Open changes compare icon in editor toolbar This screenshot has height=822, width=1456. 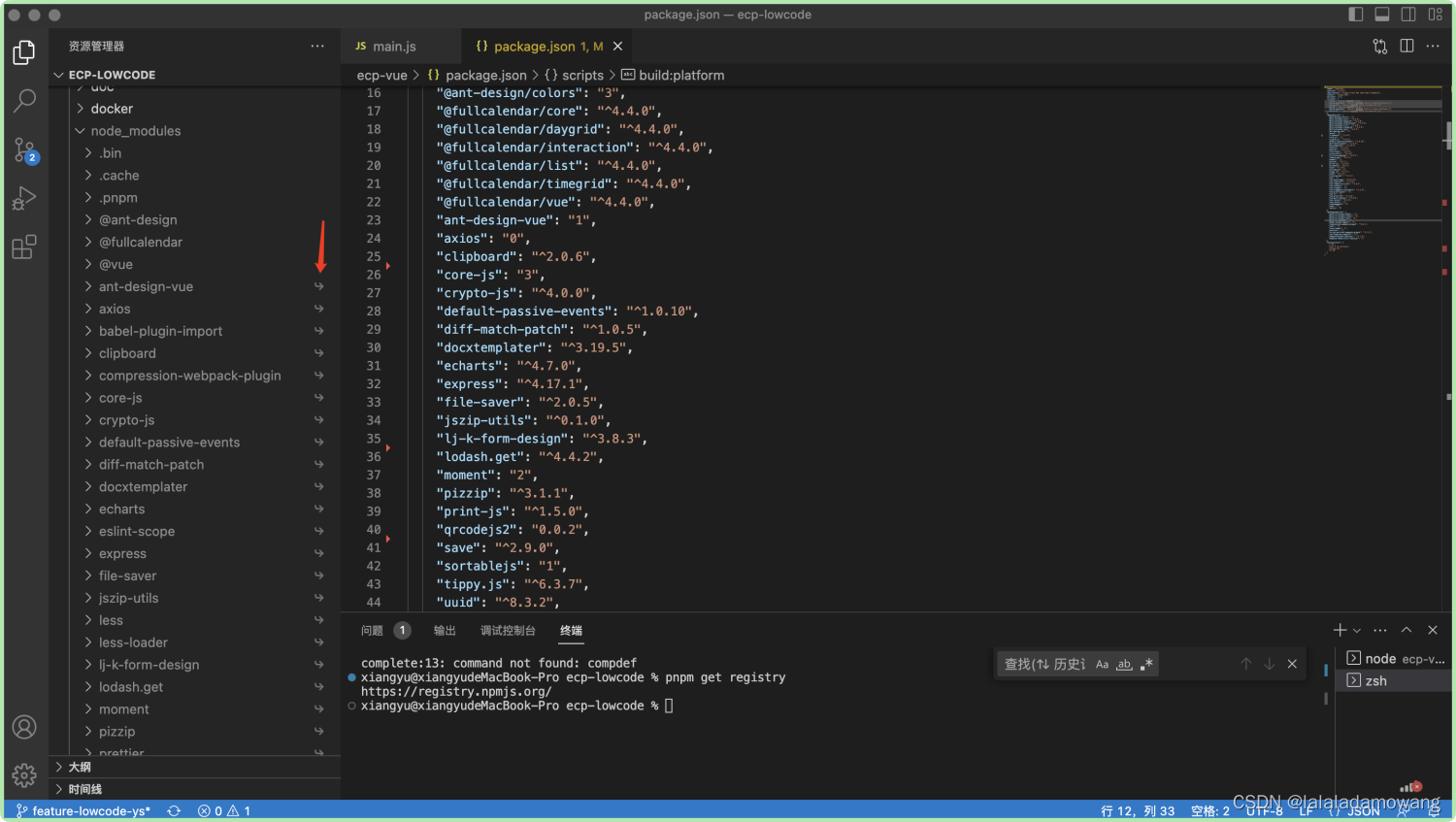(x=1380, y=46)
